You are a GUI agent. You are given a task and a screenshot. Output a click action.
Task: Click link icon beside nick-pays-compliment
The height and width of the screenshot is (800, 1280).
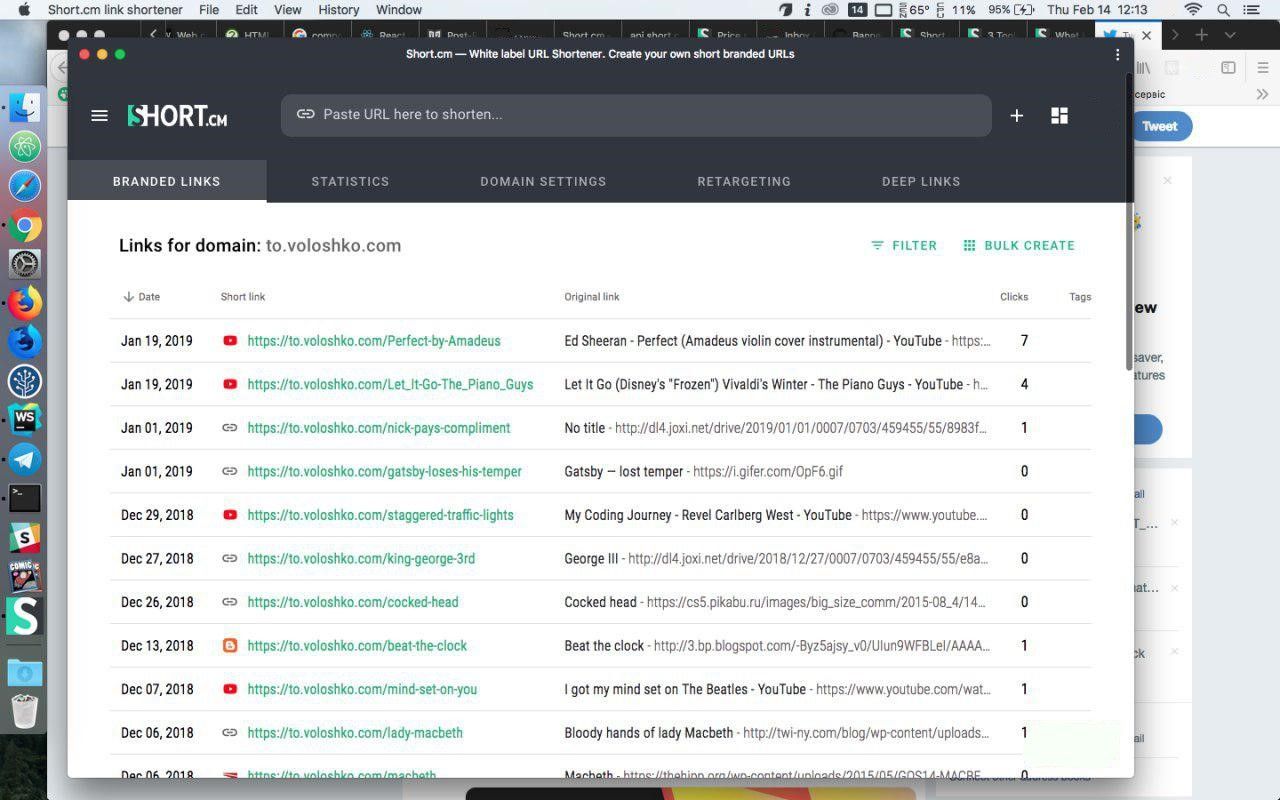coord(230,428)
